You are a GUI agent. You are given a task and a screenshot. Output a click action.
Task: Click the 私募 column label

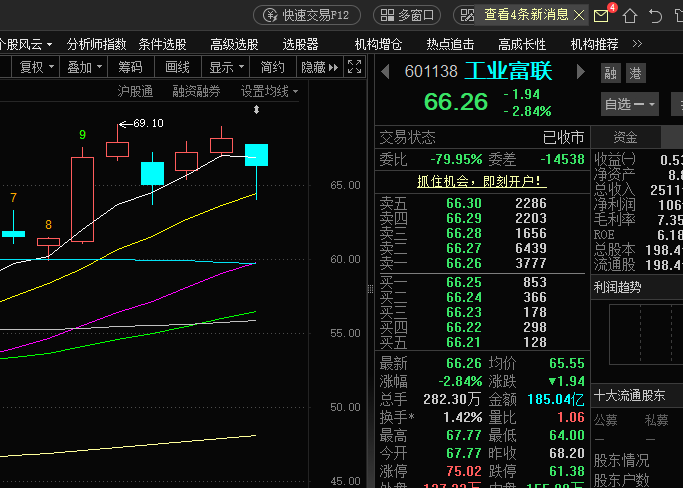[656, 420]
